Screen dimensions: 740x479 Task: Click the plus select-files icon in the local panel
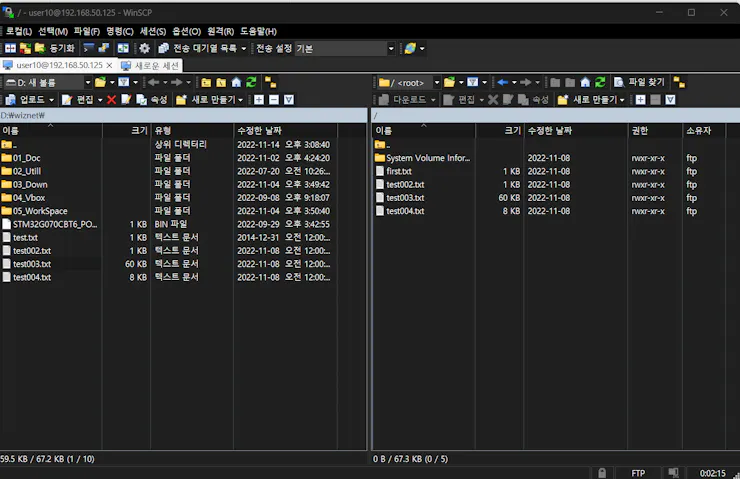(259, 100)
